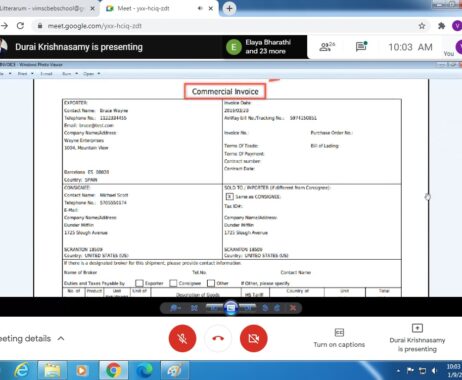Click the speaker volume tray icon

(x=434, y=370)
